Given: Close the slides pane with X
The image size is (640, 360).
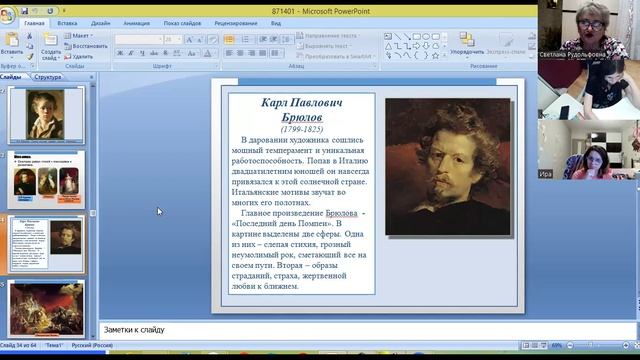Looking at the screenshot, I should point(91,77).
